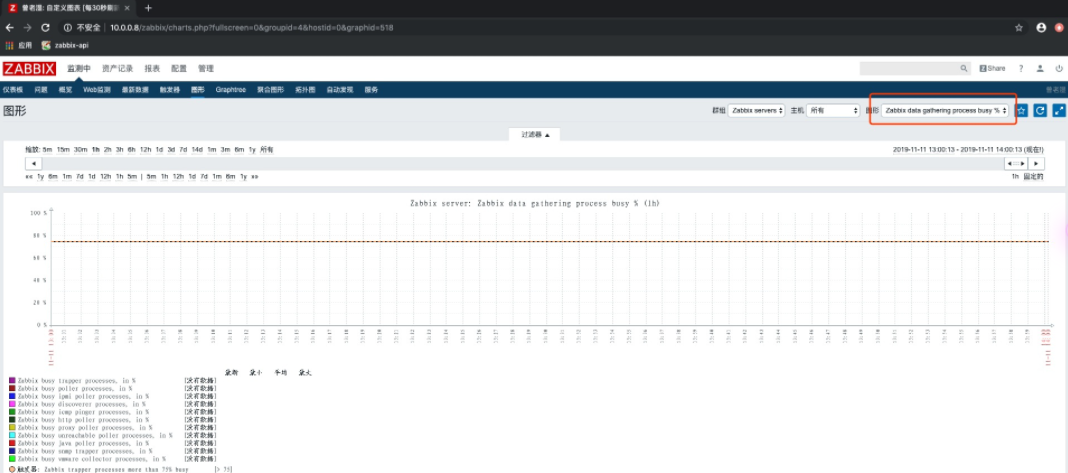Click the ipmi poller processes legend swatch
This screenshot has height=473, width=1068.
pyautogui.click(x=12, y=396)
